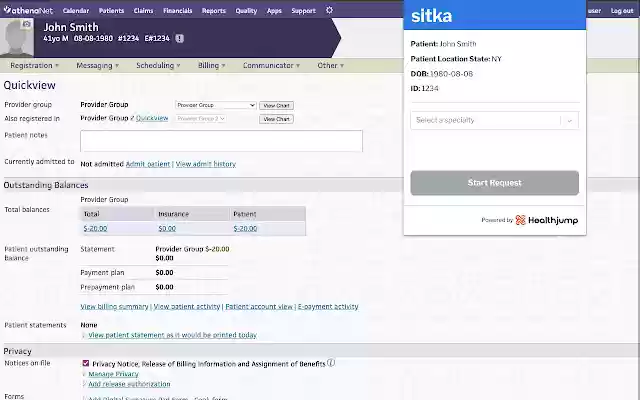Click the Log out link
The image size is (640, 400).
[x=622, y=11]
